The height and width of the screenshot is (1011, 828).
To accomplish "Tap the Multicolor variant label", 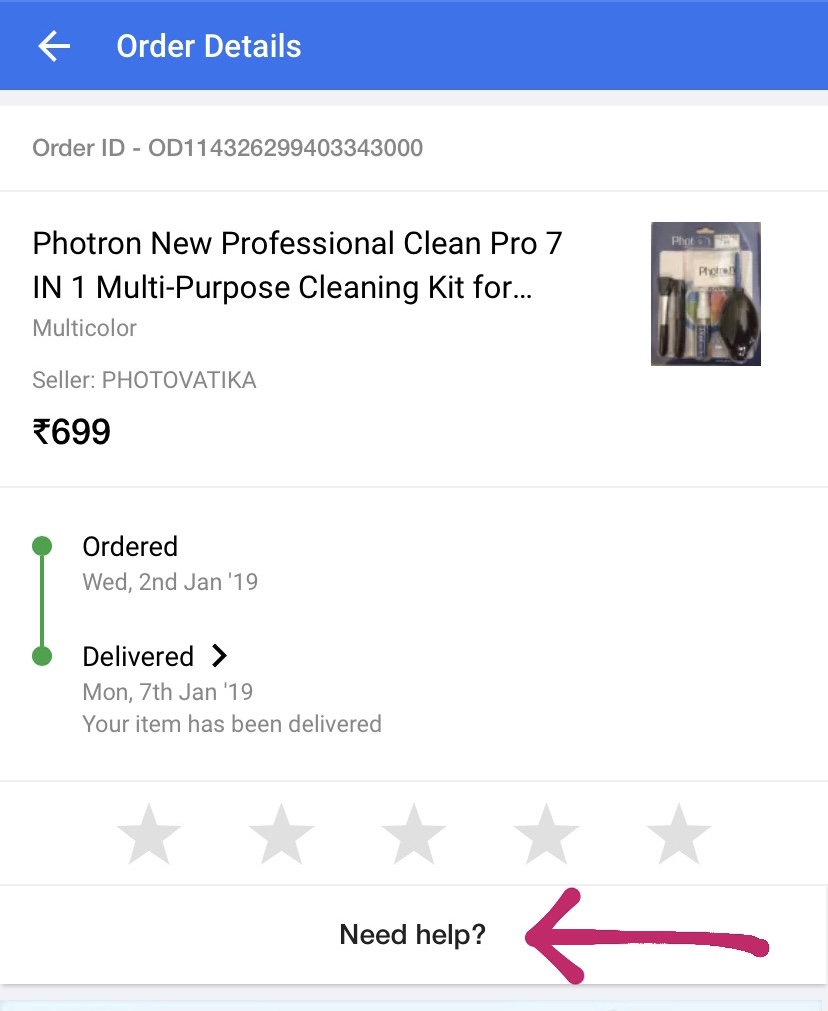I will pos(85,328).
